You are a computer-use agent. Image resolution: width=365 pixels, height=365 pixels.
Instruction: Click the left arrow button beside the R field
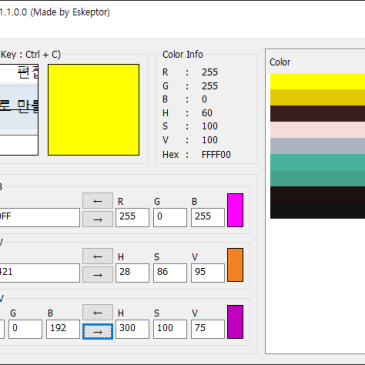tap(97, 201)
